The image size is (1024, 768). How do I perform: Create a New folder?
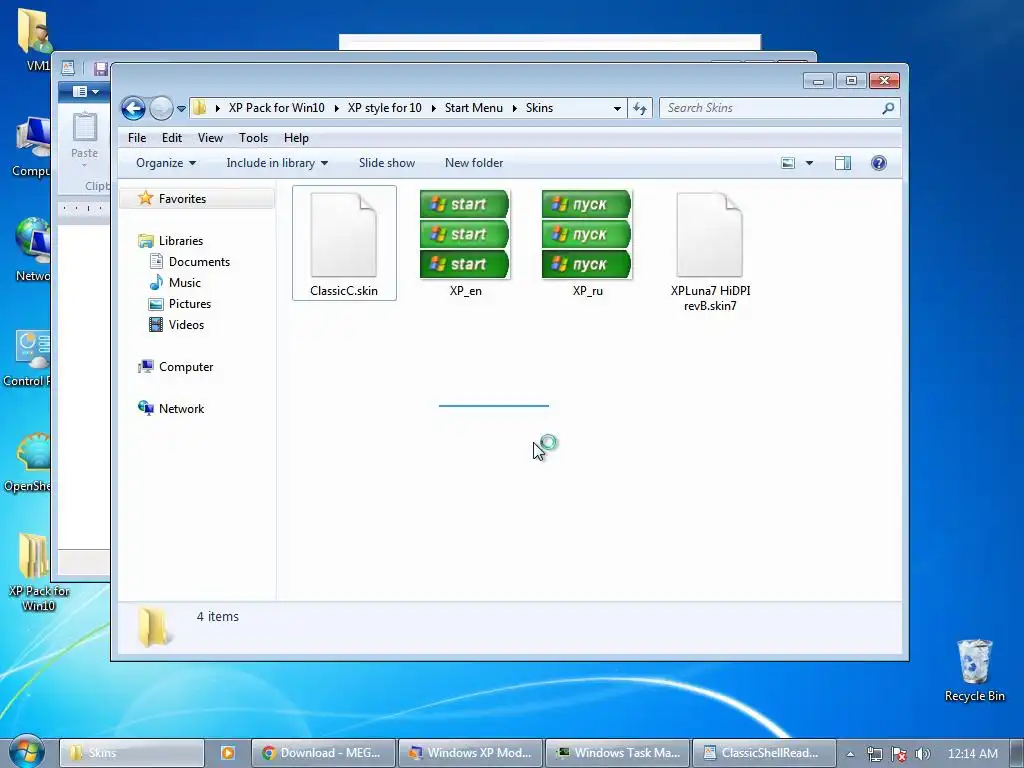coord(474,163)
